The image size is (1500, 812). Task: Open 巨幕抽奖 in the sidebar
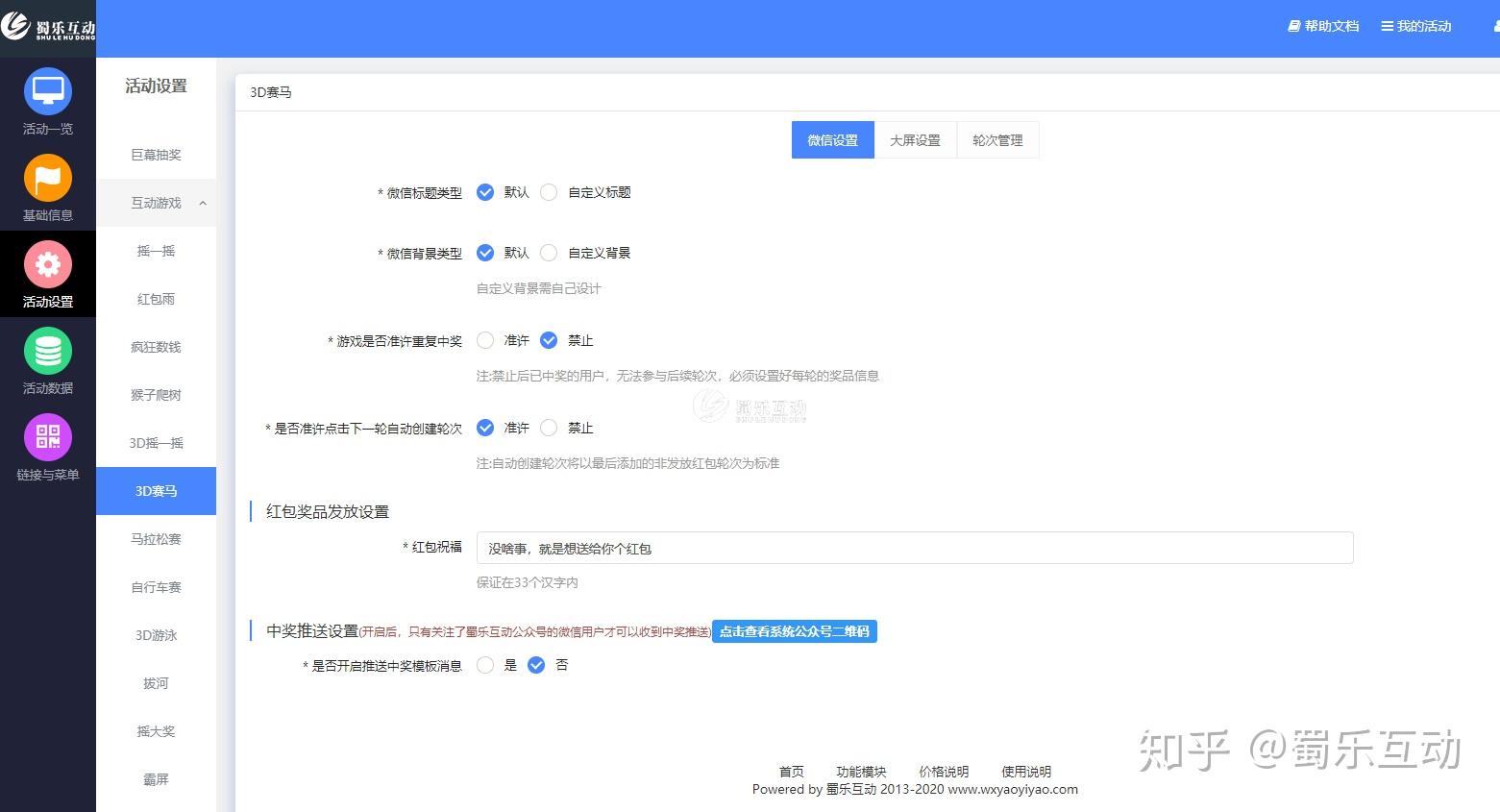coord(156,155)
